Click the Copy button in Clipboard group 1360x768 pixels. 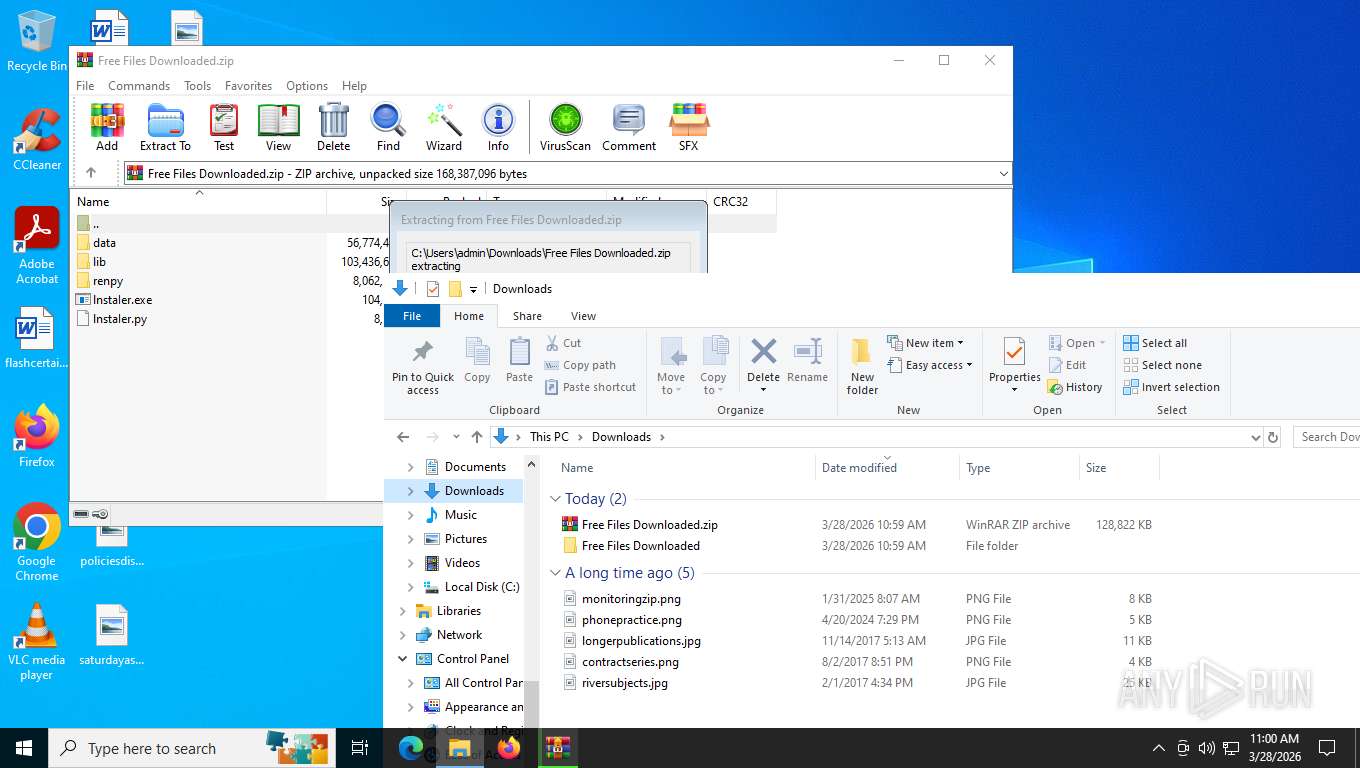(477, 361)
